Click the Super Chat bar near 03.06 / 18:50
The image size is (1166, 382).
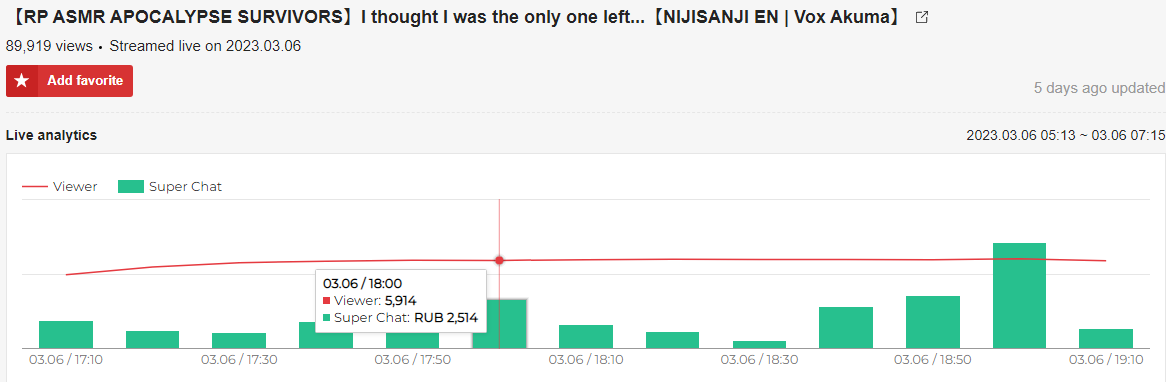click(933, 323)
